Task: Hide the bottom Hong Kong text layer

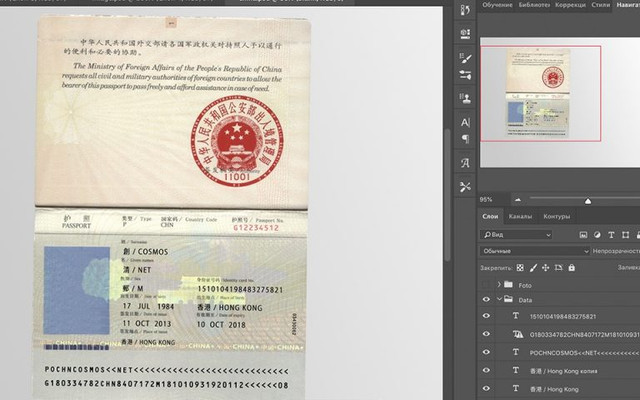Action: 486,388
